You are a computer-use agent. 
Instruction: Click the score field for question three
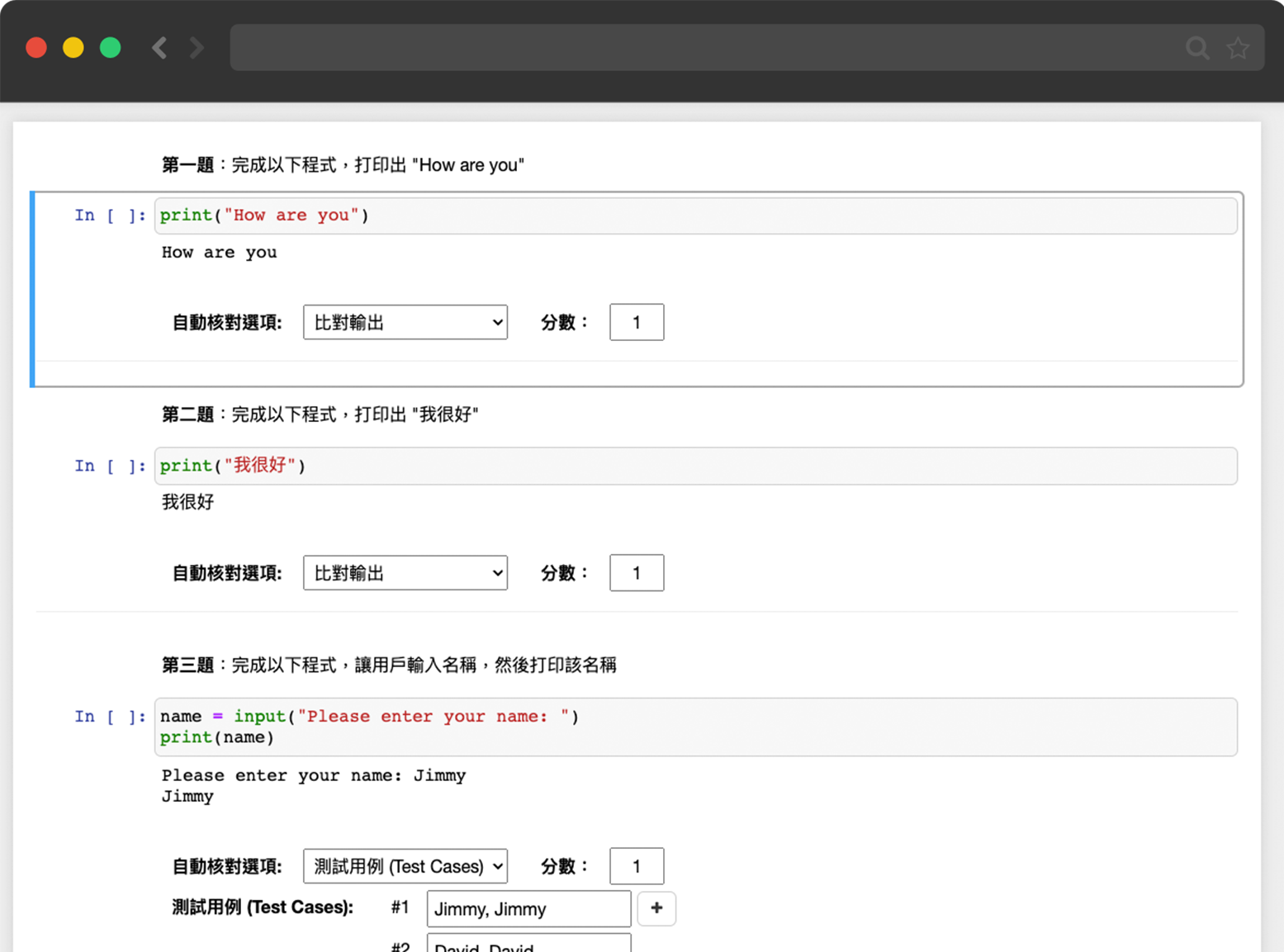pos(637,866)
